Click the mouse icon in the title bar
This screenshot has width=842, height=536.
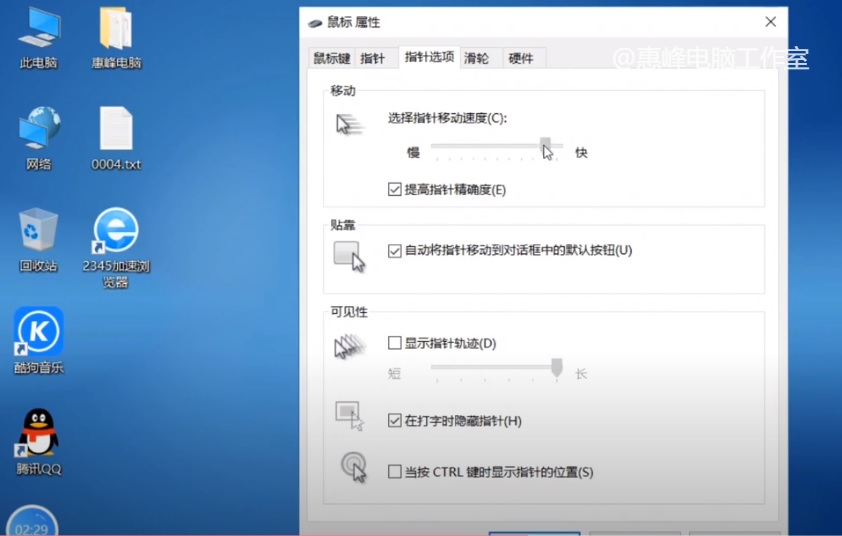[x=315, y=23]
